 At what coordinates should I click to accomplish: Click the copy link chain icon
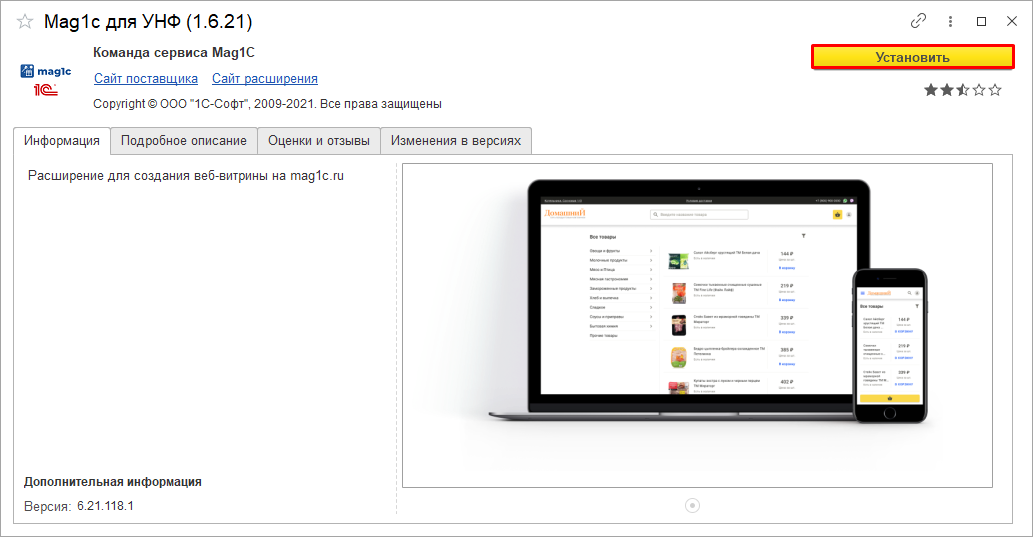pyautogui.click(x=918, y=21)
